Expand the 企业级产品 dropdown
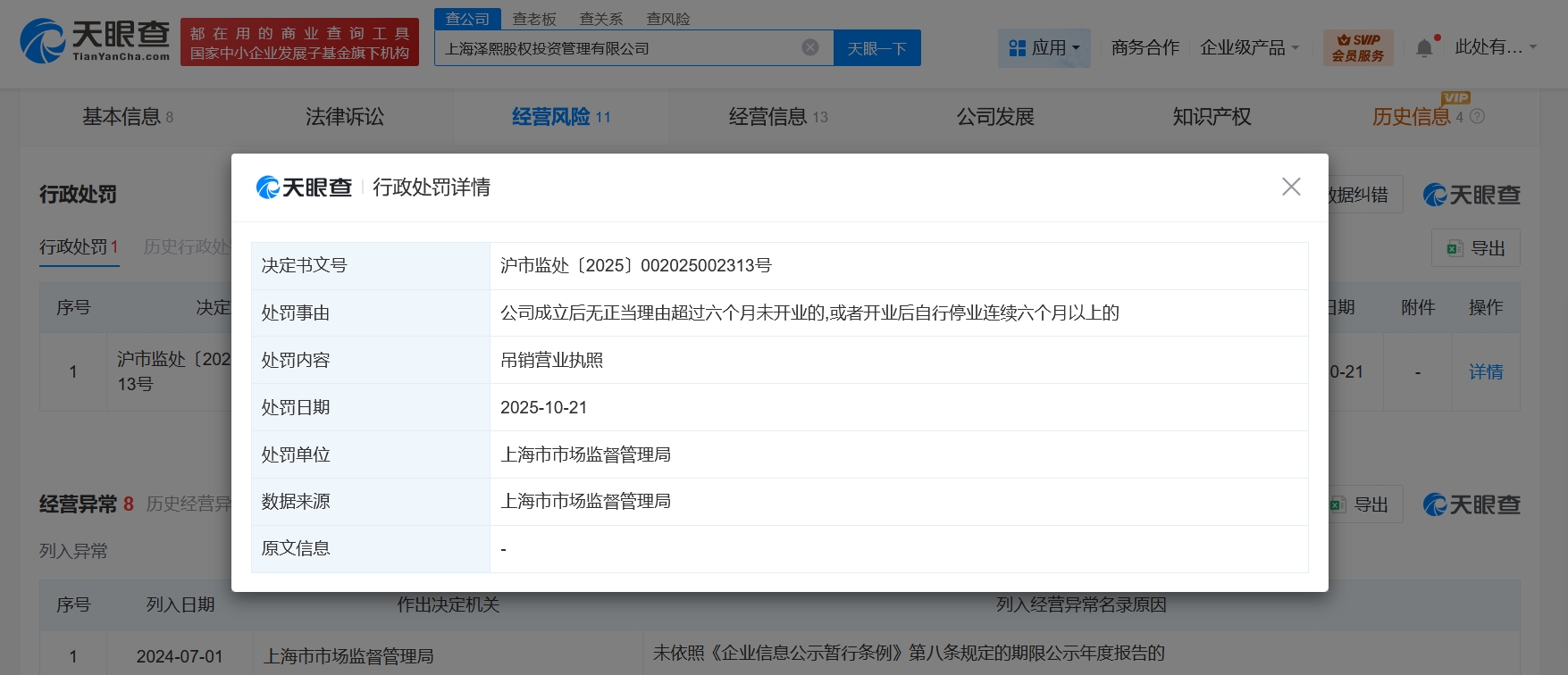Viewport: 1568px width, 675px height. click(1249, 48)
